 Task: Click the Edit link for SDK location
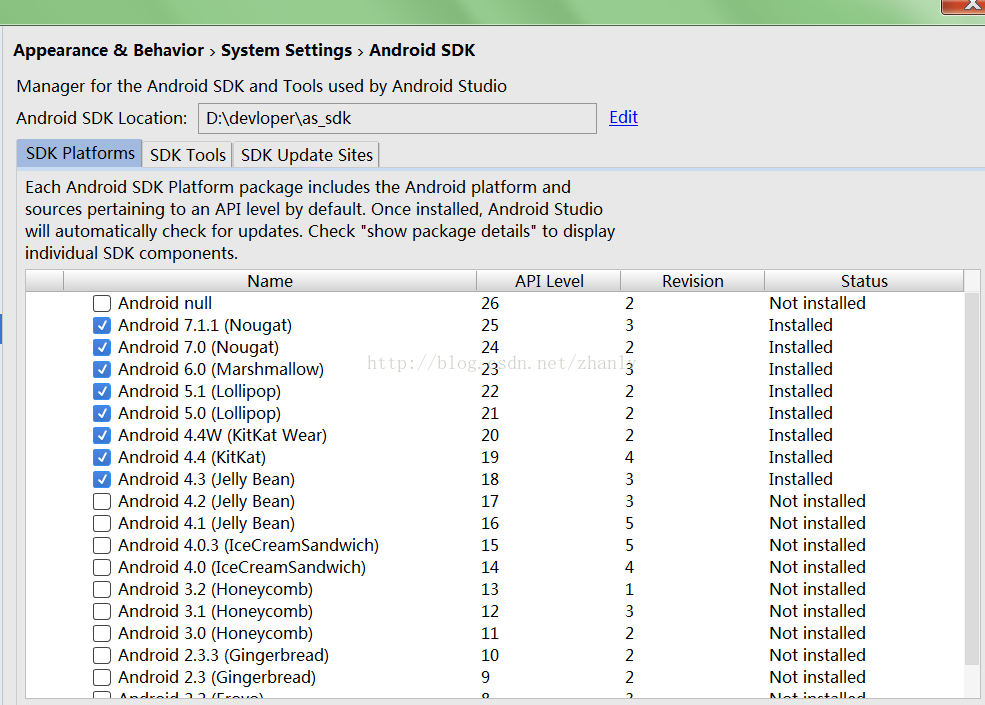[x=623, y=118]
